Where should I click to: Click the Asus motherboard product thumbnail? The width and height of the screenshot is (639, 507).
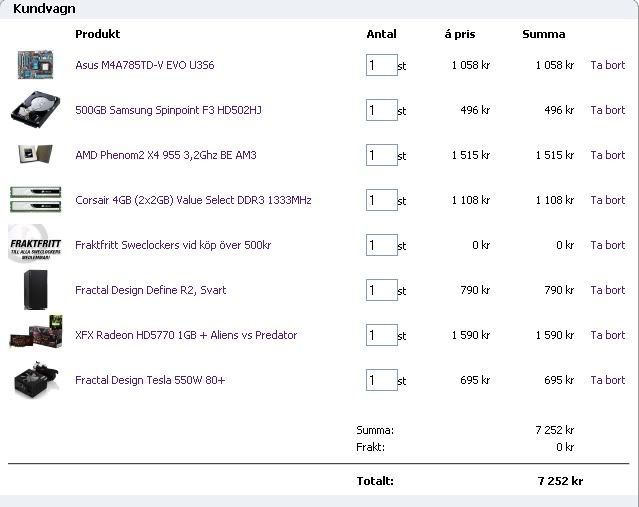click(35, 65)
